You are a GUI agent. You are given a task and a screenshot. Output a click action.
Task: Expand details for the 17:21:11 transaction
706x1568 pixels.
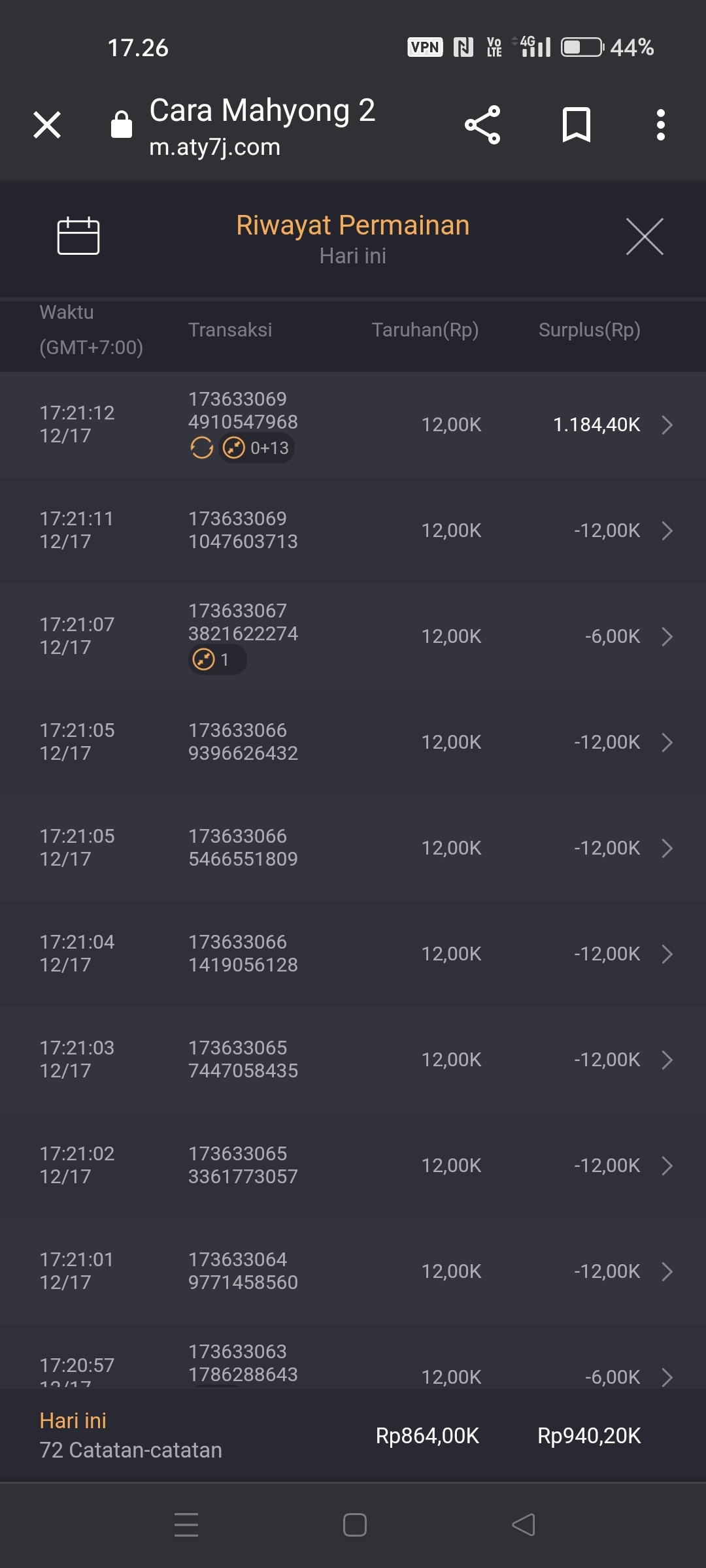[667, 531]
